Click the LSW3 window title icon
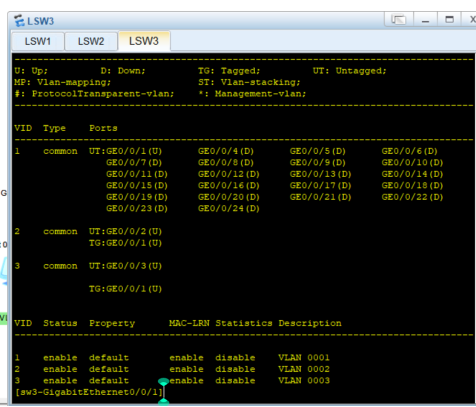Image resolution: width=476 pixels, height=407 pixels. [19, 21]
